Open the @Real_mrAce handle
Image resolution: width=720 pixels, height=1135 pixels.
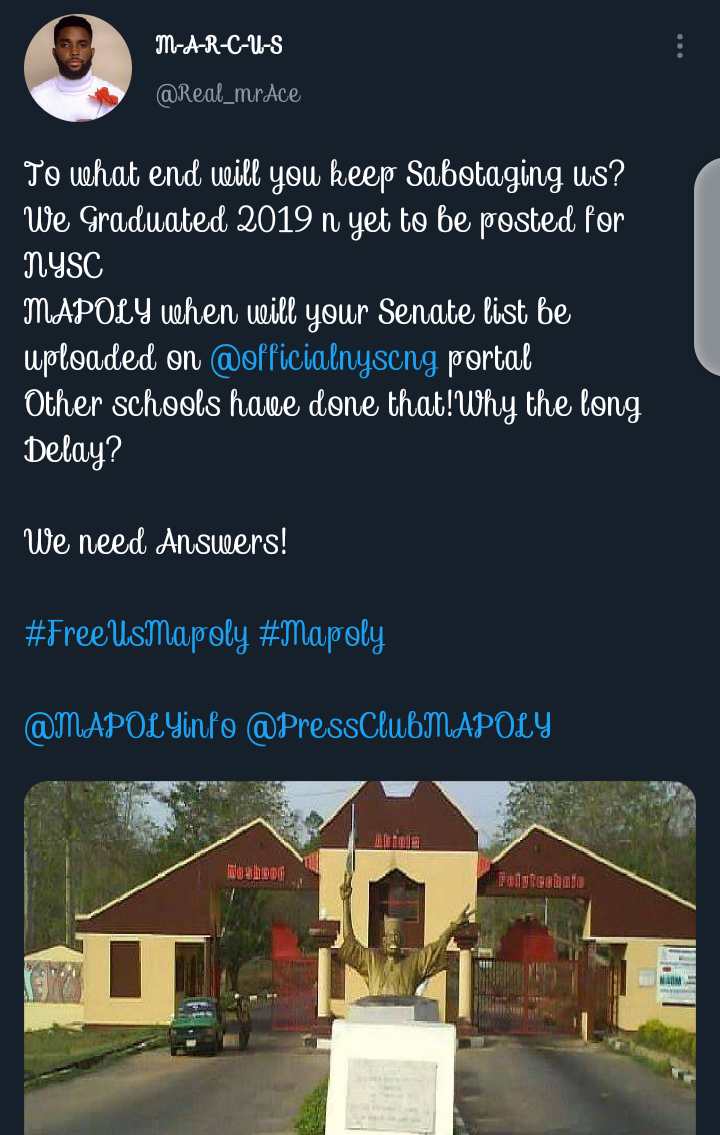[x=228, y=94]
